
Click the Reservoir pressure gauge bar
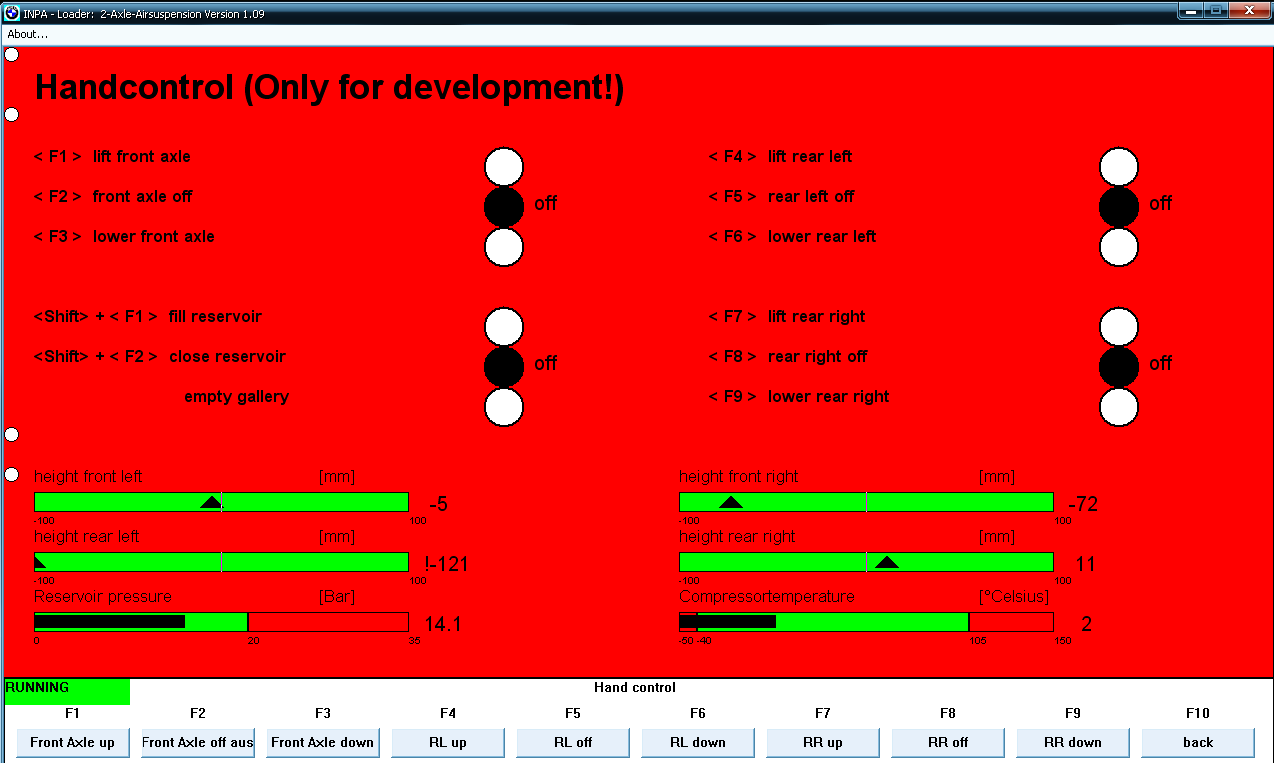[x=221, y=622]
